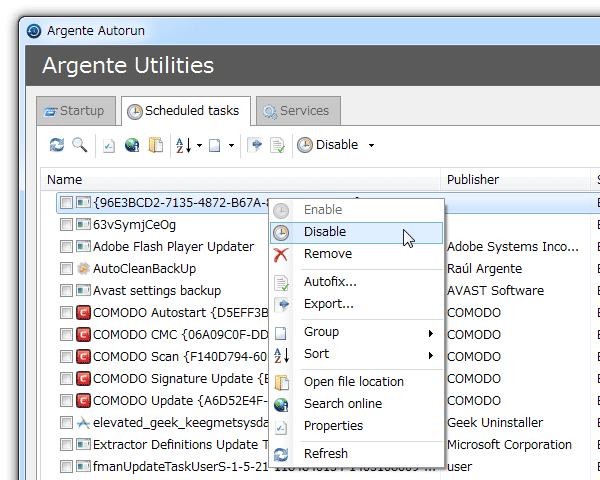
Task: Open Properties from the context menu
Action: coord(356,426)
